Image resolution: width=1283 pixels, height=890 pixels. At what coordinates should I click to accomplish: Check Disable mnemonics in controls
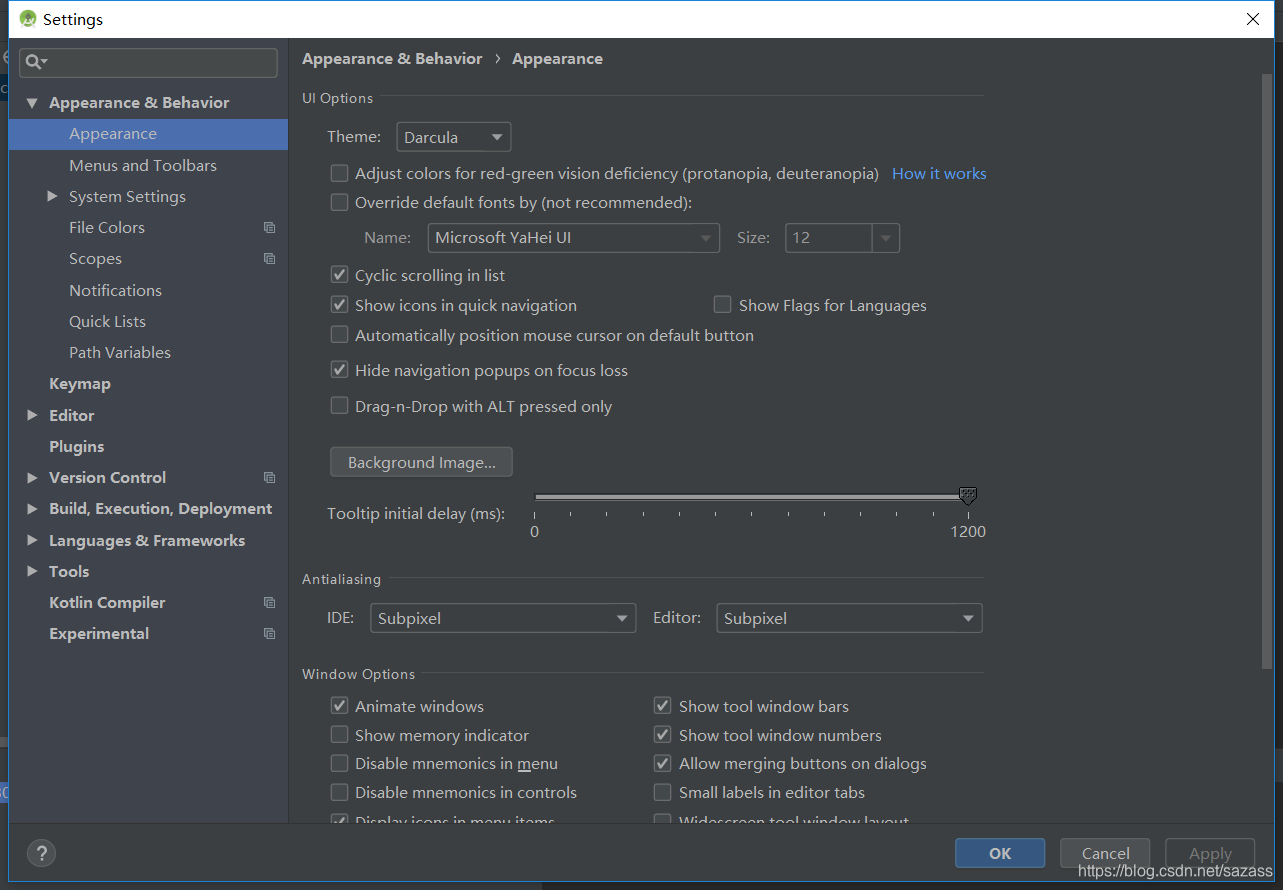pos(340,792)
